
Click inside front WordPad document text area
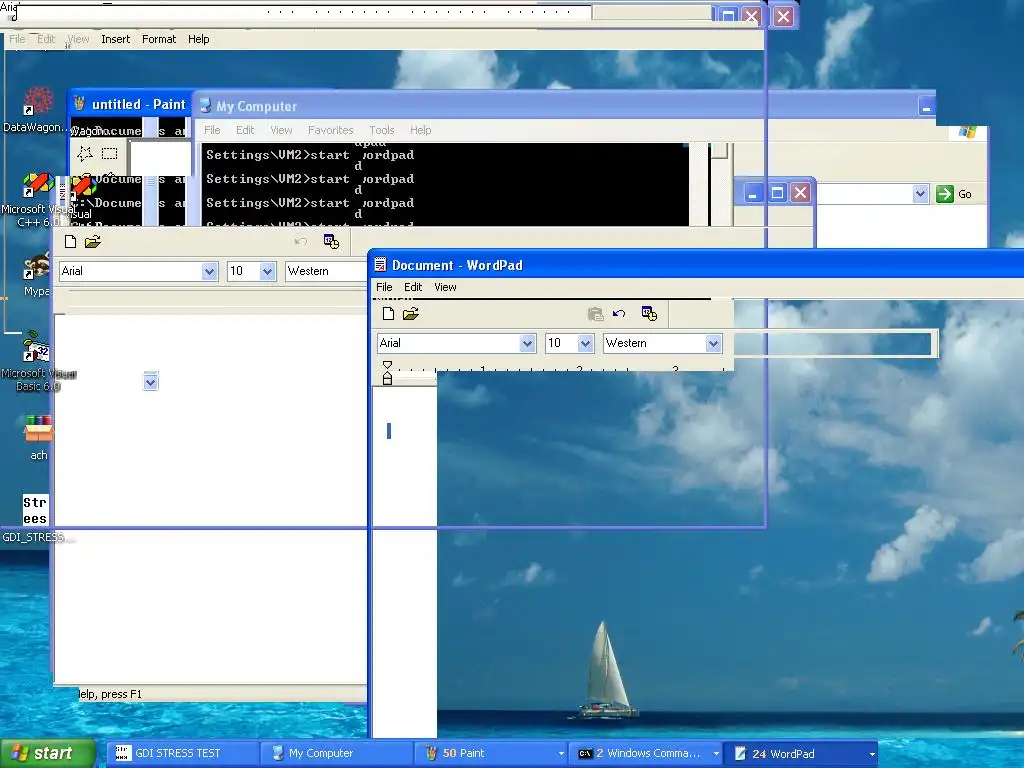click(x=404, y=562)
